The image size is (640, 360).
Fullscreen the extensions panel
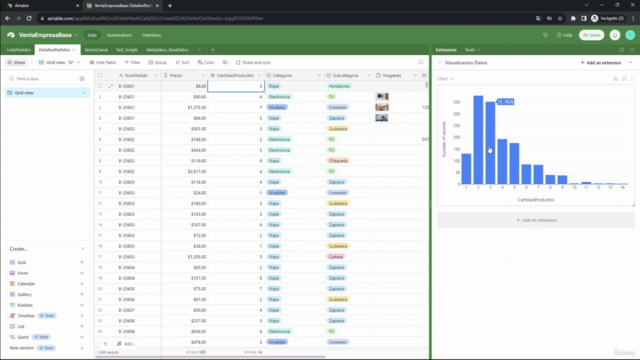point(621,50)
